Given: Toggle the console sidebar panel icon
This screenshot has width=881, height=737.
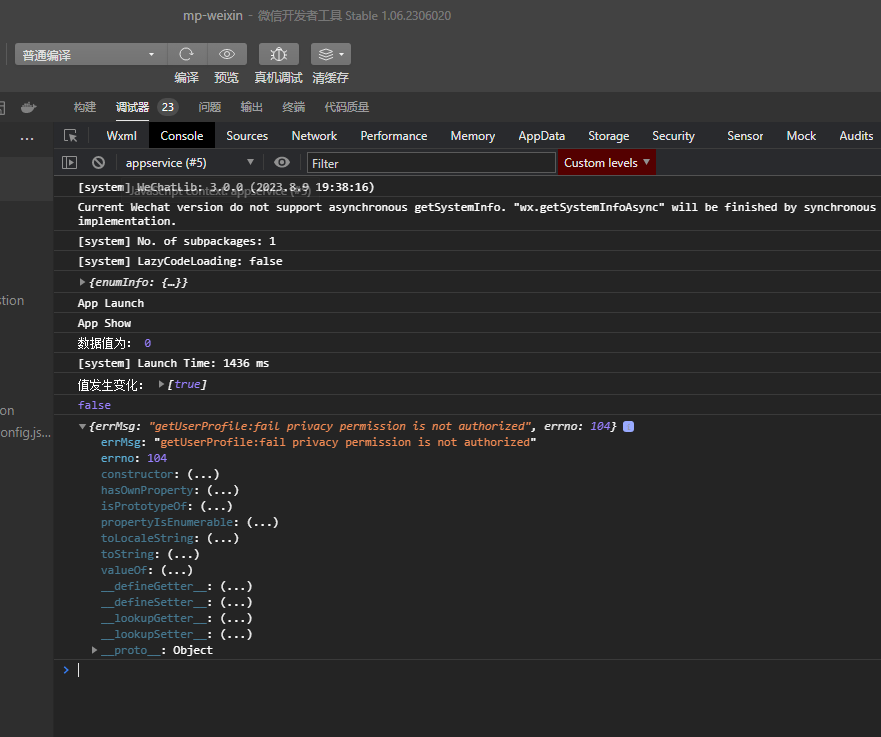Looking at the screenshot, I should pos(69,163).
